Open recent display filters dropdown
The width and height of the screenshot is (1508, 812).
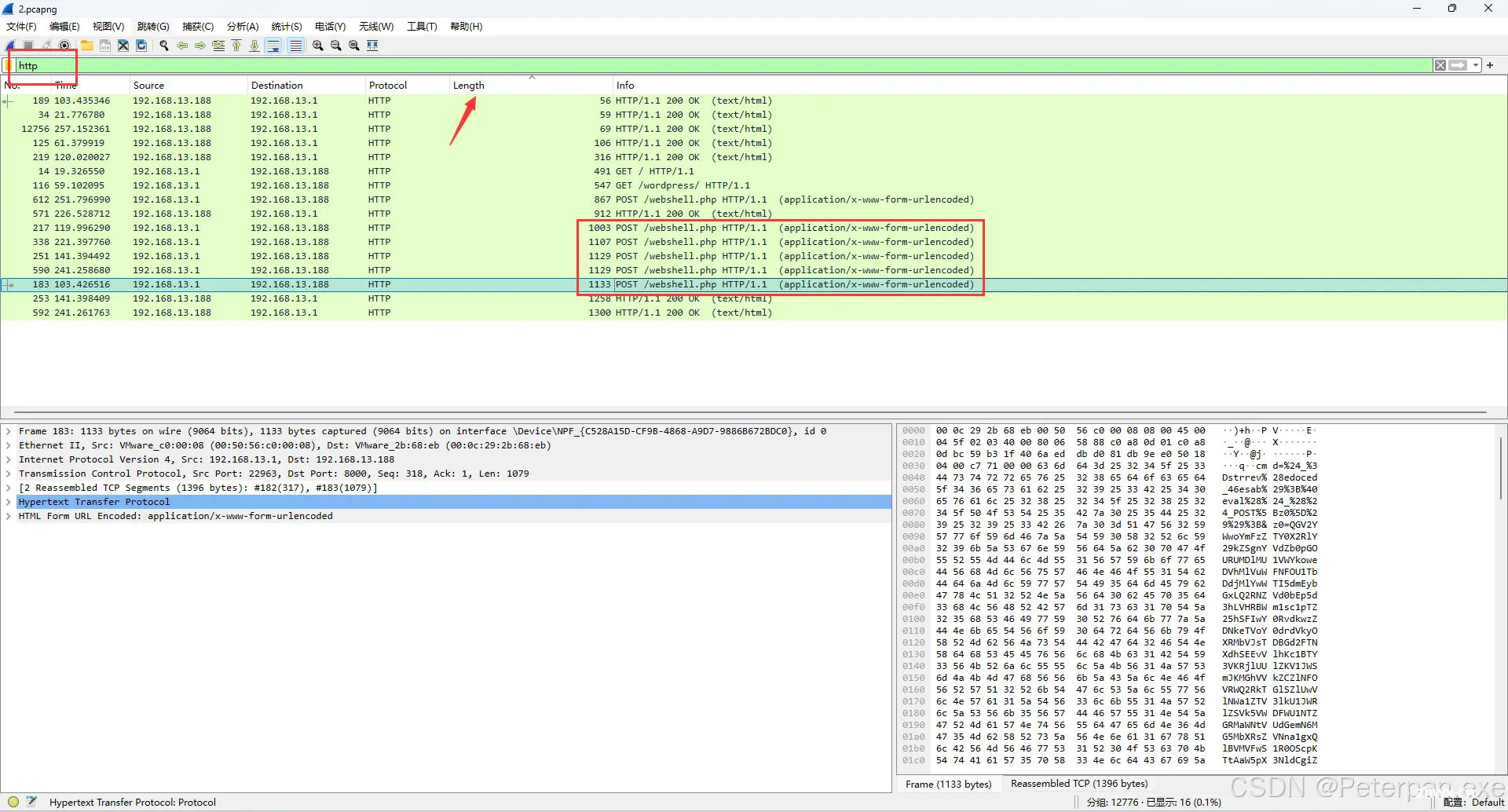pos(1477,65)
